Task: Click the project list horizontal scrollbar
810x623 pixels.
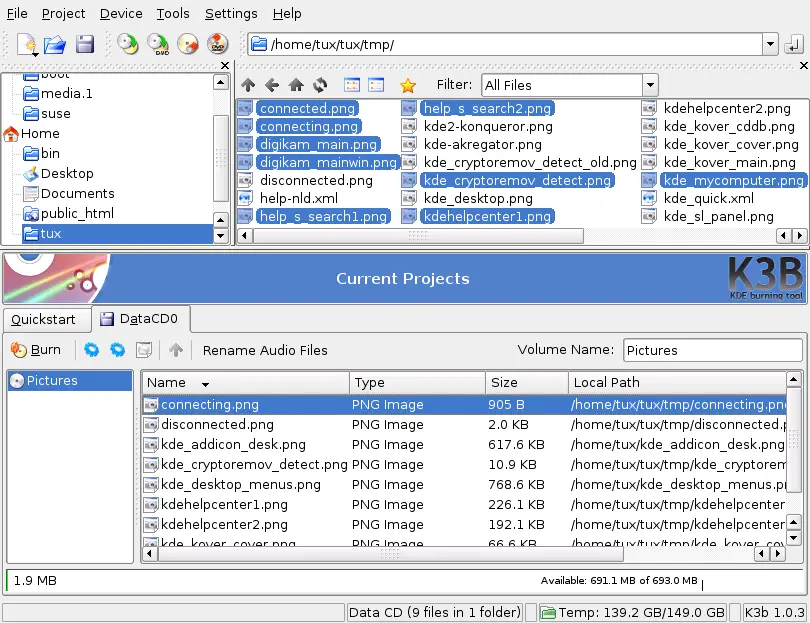Action: click(x=390, y=553)
